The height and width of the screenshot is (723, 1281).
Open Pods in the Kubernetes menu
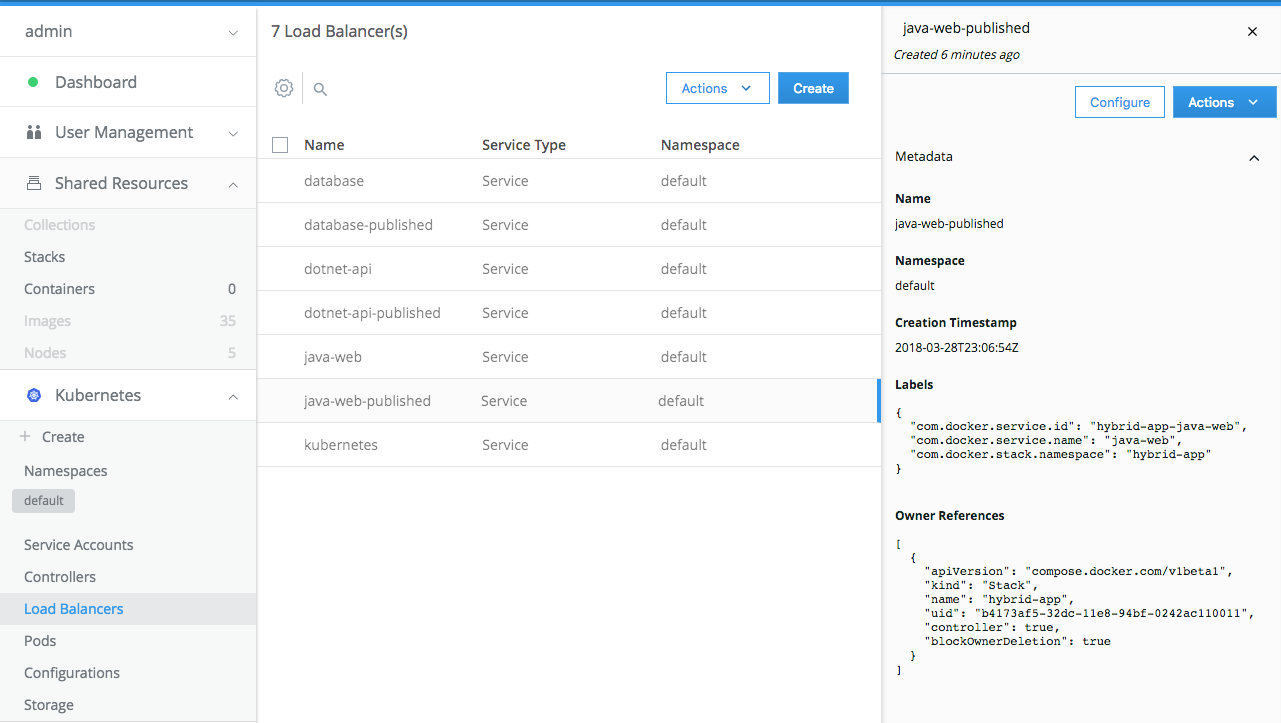(40, 641)
